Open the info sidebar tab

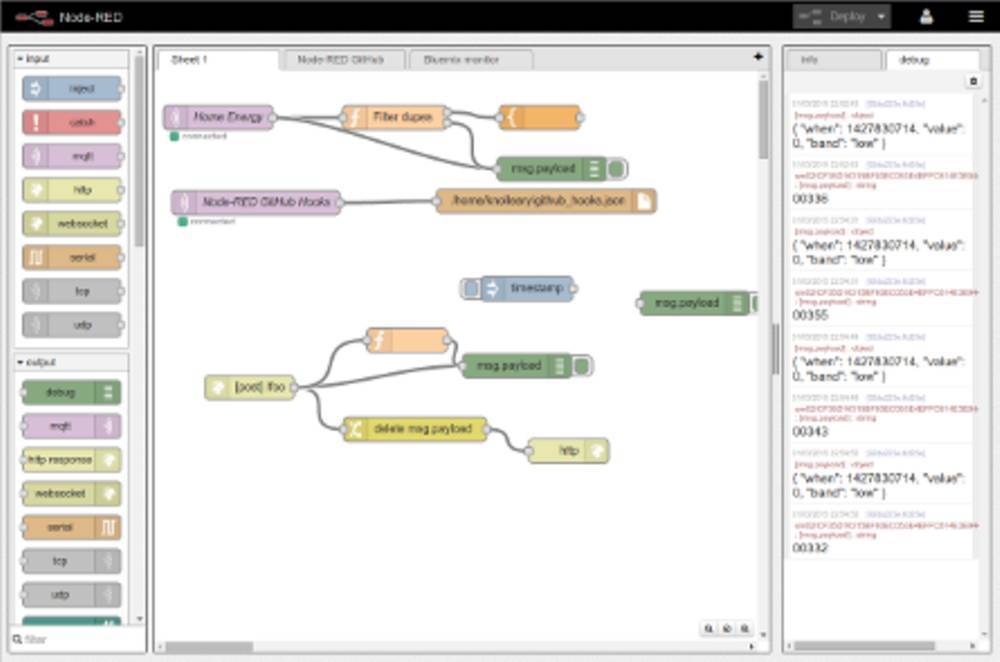point(833,60)
